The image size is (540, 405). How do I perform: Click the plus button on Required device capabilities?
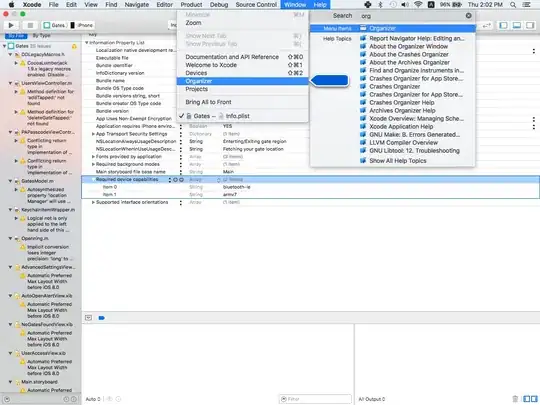click(175, 179)
